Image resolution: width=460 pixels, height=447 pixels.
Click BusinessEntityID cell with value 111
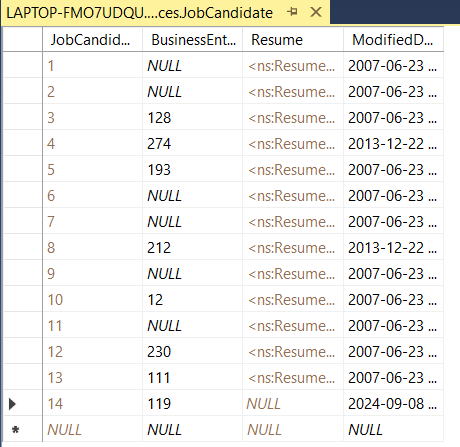pos(193,378)
